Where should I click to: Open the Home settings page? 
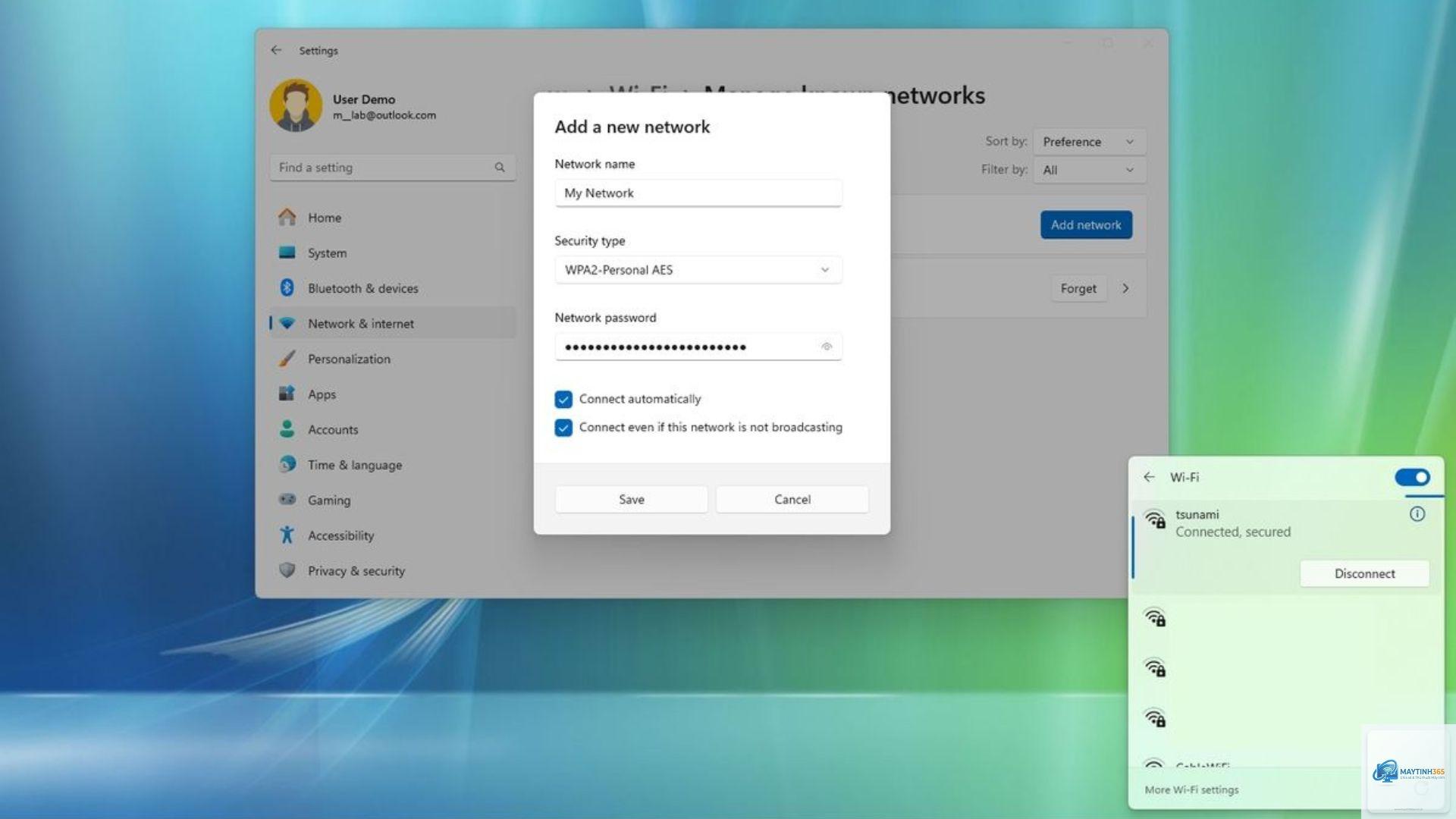tap(393, 218)
